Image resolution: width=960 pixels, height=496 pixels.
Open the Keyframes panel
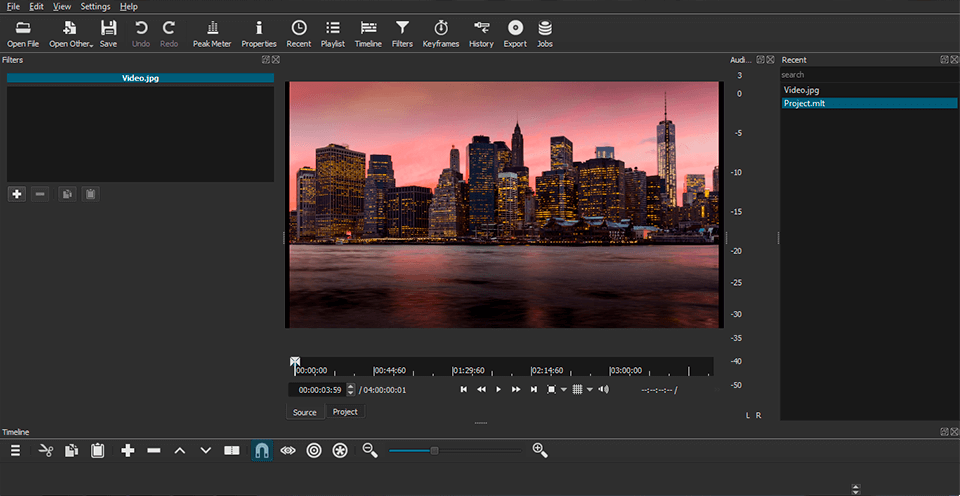441,34
